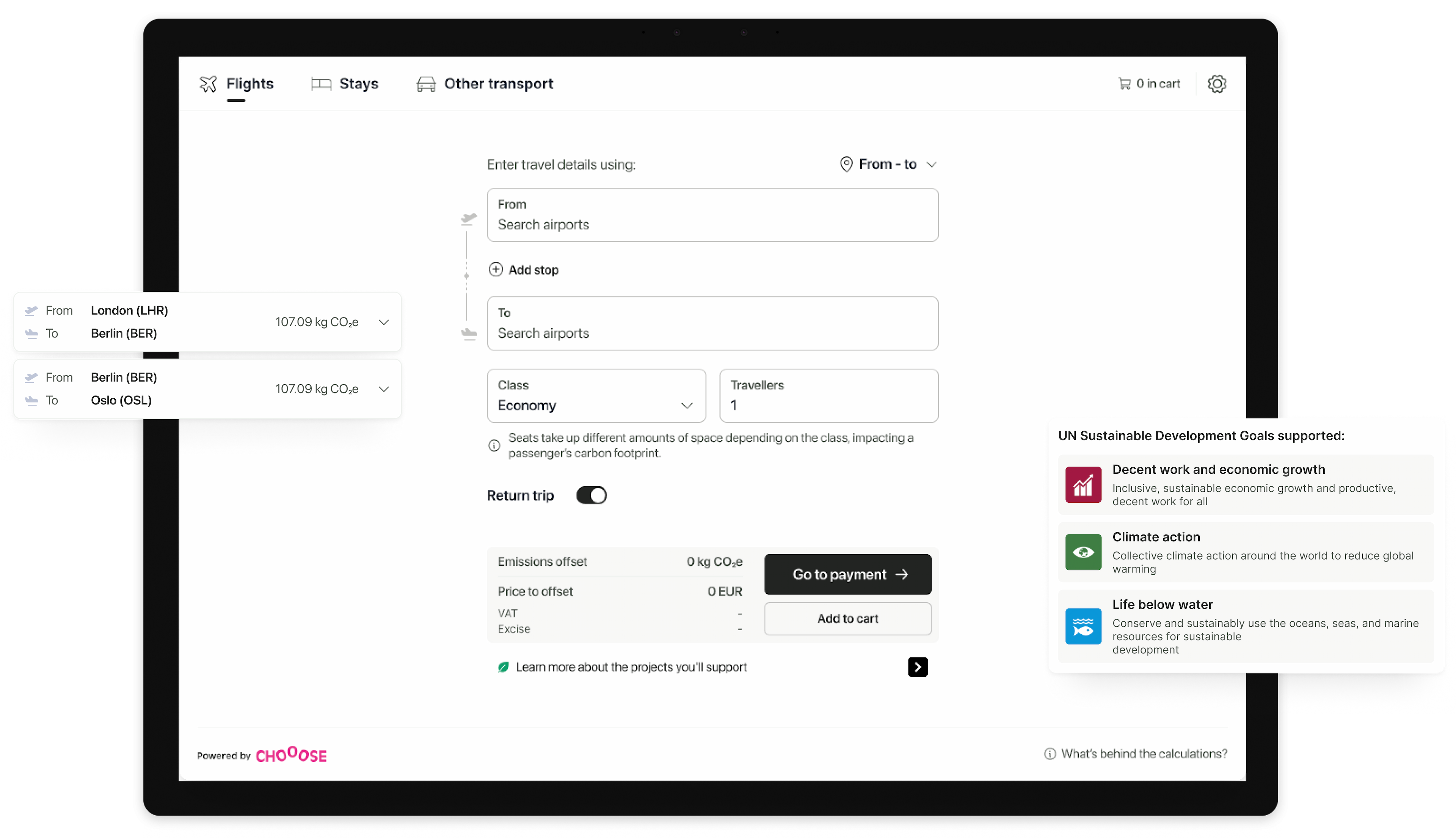Open the Class Economy dropdown
The image size is (1456, 838).
596,396
